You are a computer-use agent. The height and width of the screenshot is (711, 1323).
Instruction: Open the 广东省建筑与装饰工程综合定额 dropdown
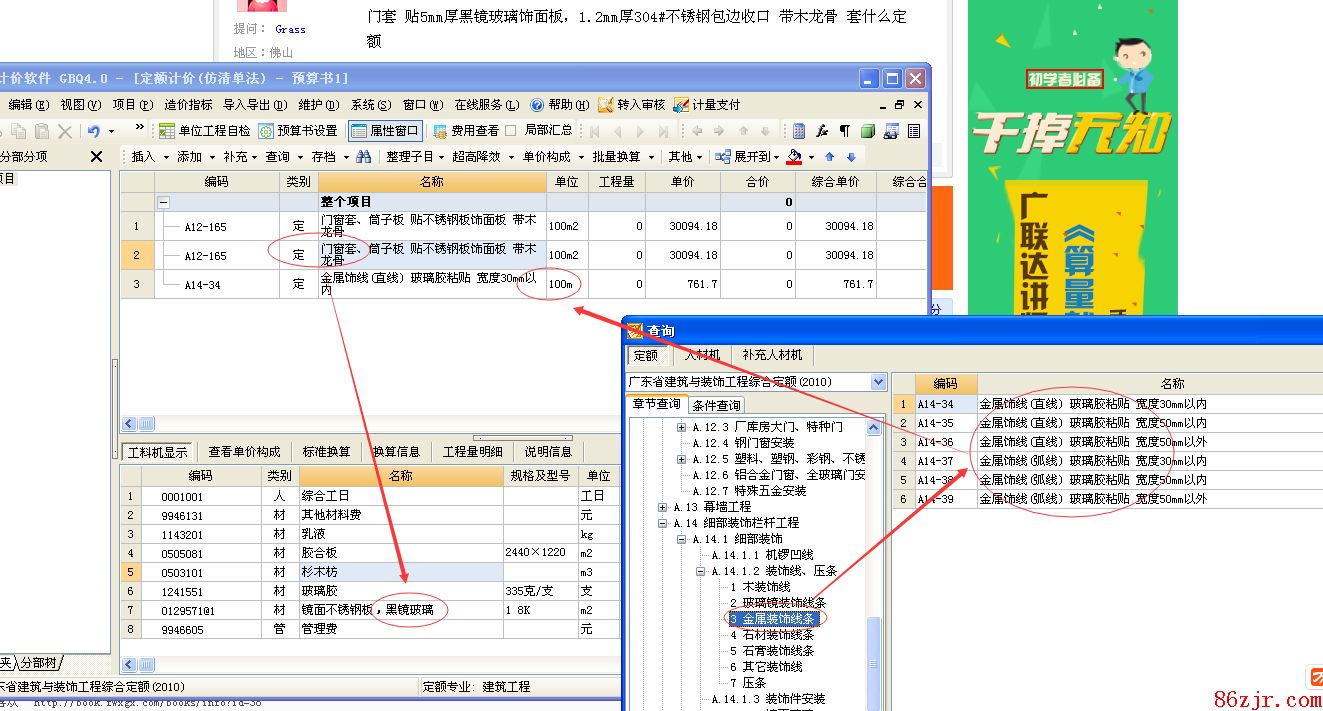pyautogui.click(x=878, y=382)
